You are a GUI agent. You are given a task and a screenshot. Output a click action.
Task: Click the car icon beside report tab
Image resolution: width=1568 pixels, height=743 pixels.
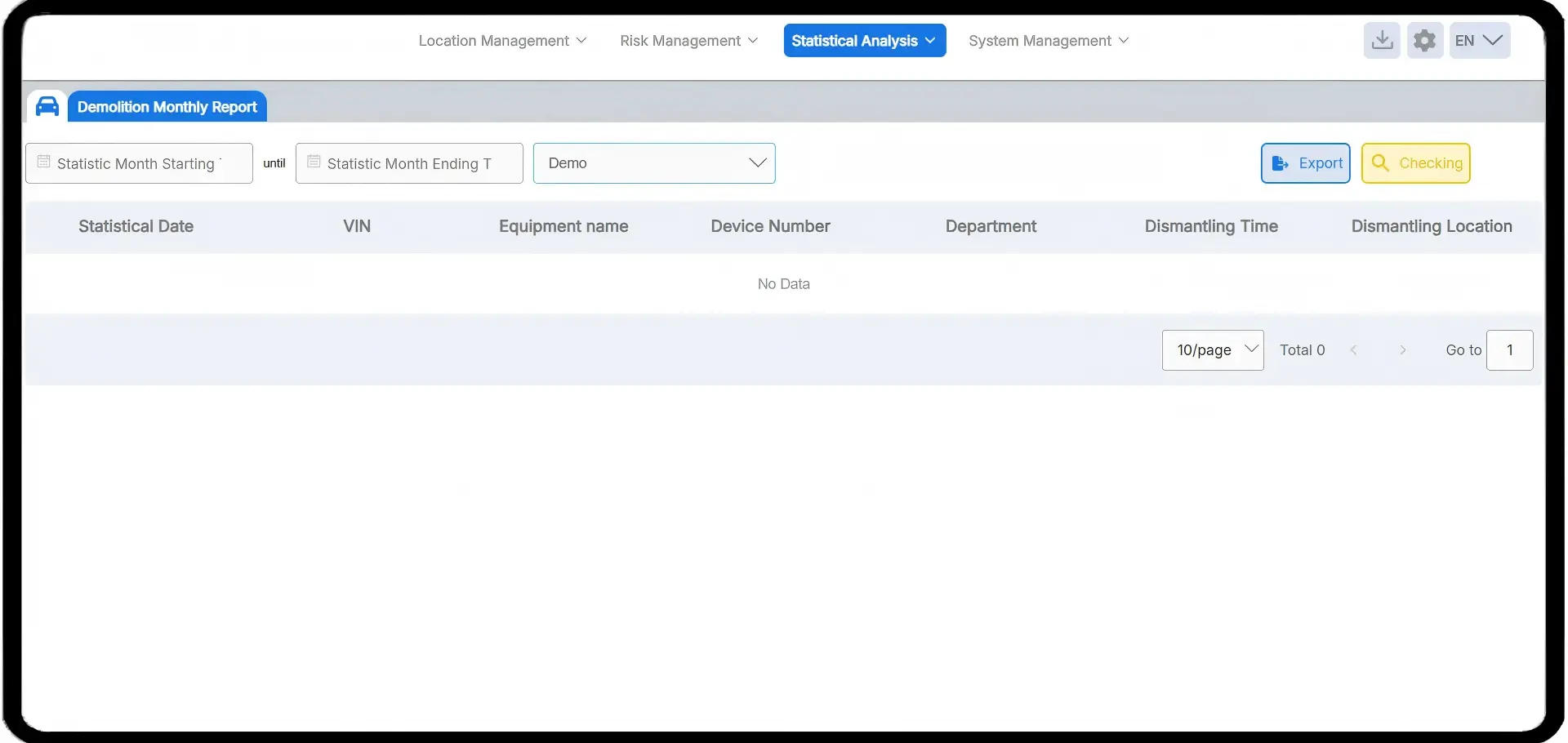(47, 106)
